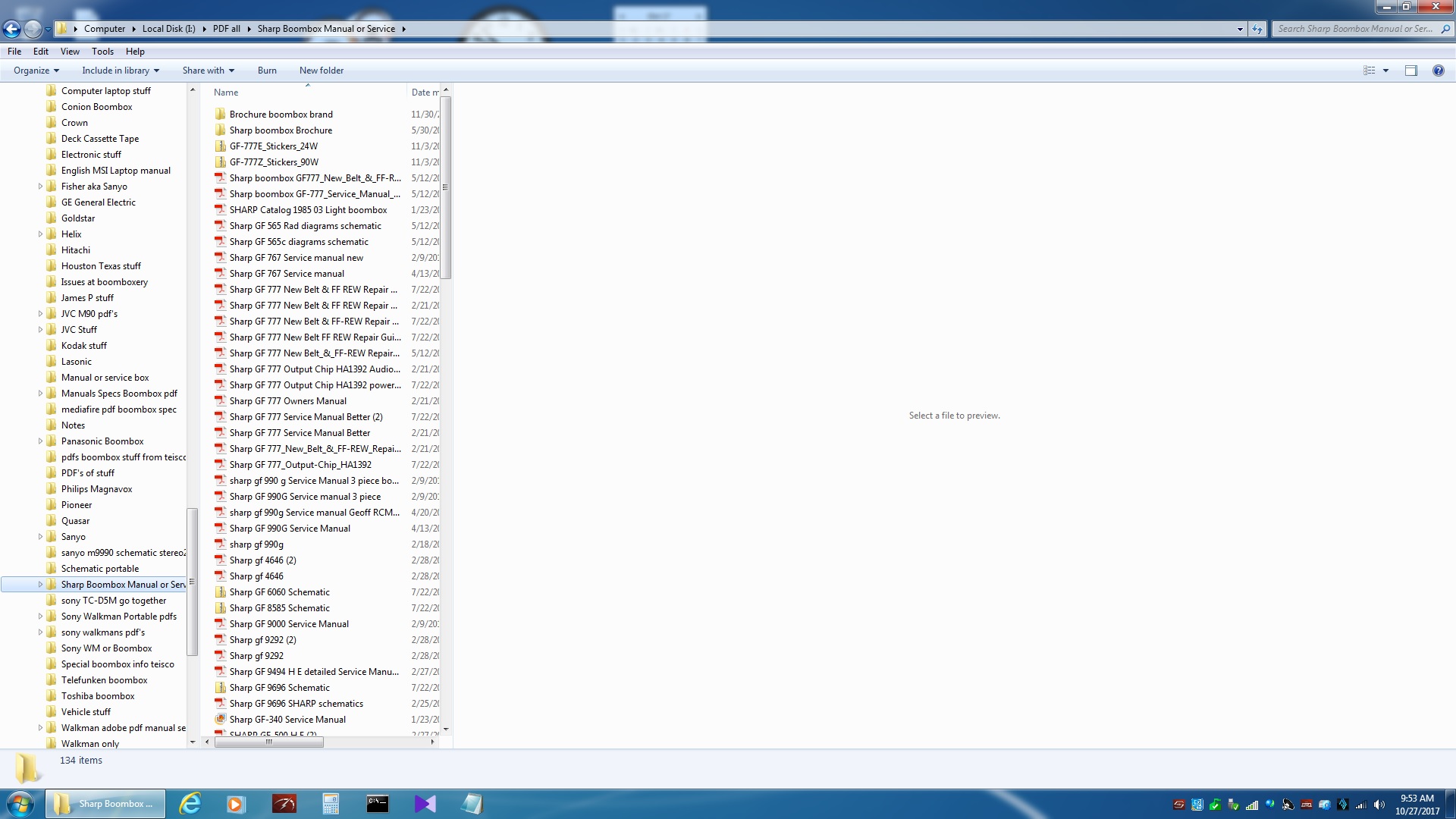Click the folder tree vertical scrollbar thumb
The height and width of the screenshot is (819, 1456).
(192, 582)
